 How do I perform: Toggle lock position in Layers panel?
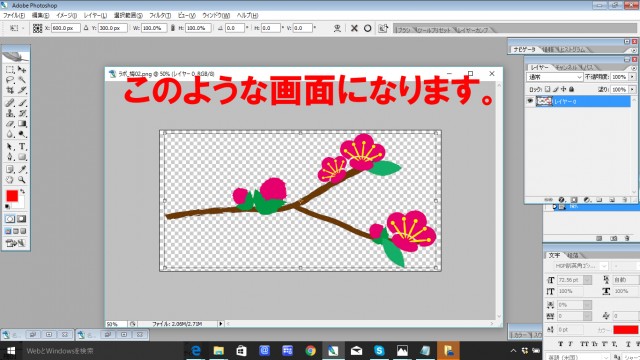pyautogui.click(x=563, y=89)
